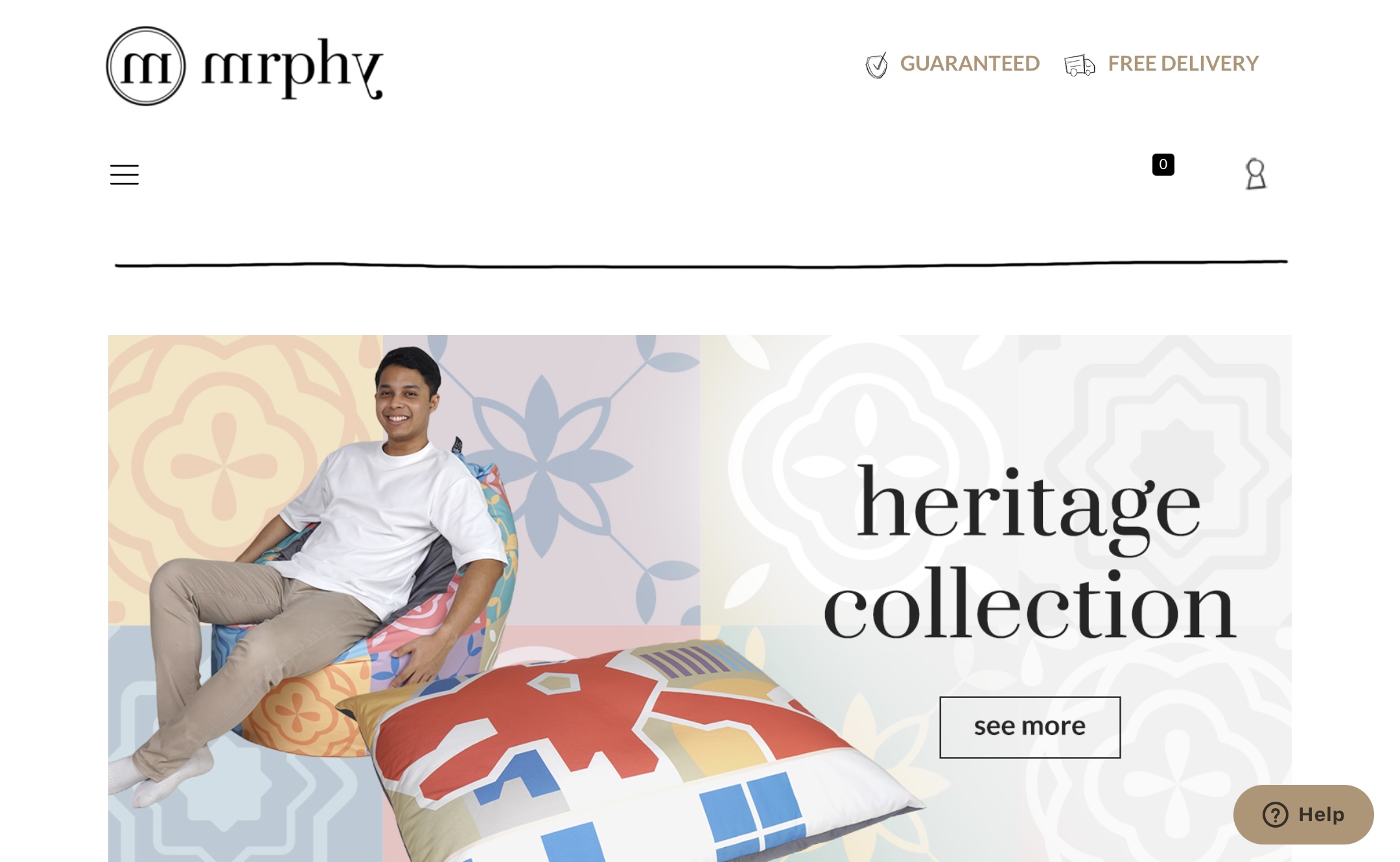The image size is (1400, 862).
Task: Click the cart badge showing 0
Action: 1163,165
